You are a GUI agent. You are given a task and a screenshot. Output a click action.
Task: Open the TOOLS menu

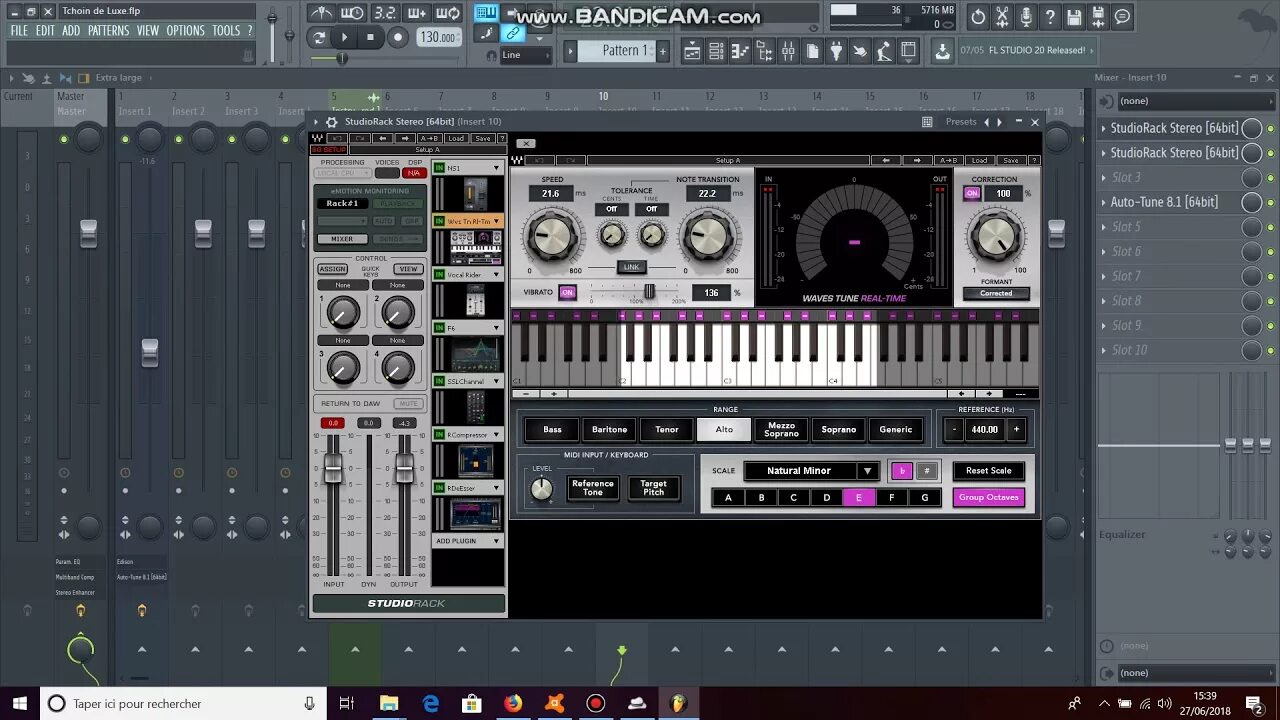click(x=226, y=31)
